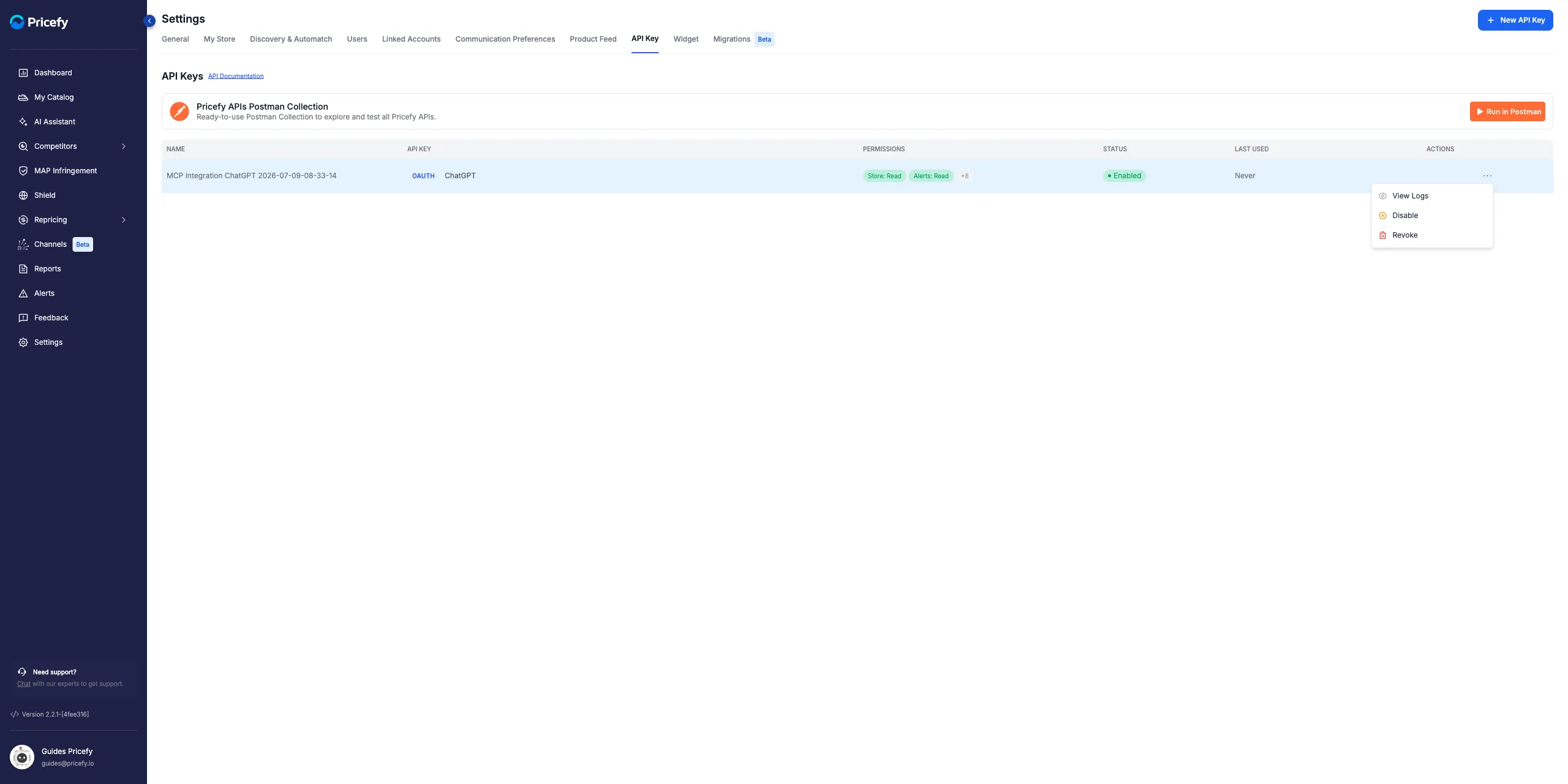The height and width of the screenshot is (784, 1568).
Task: Click the Enabled status badge
Action: [1125, 176]
